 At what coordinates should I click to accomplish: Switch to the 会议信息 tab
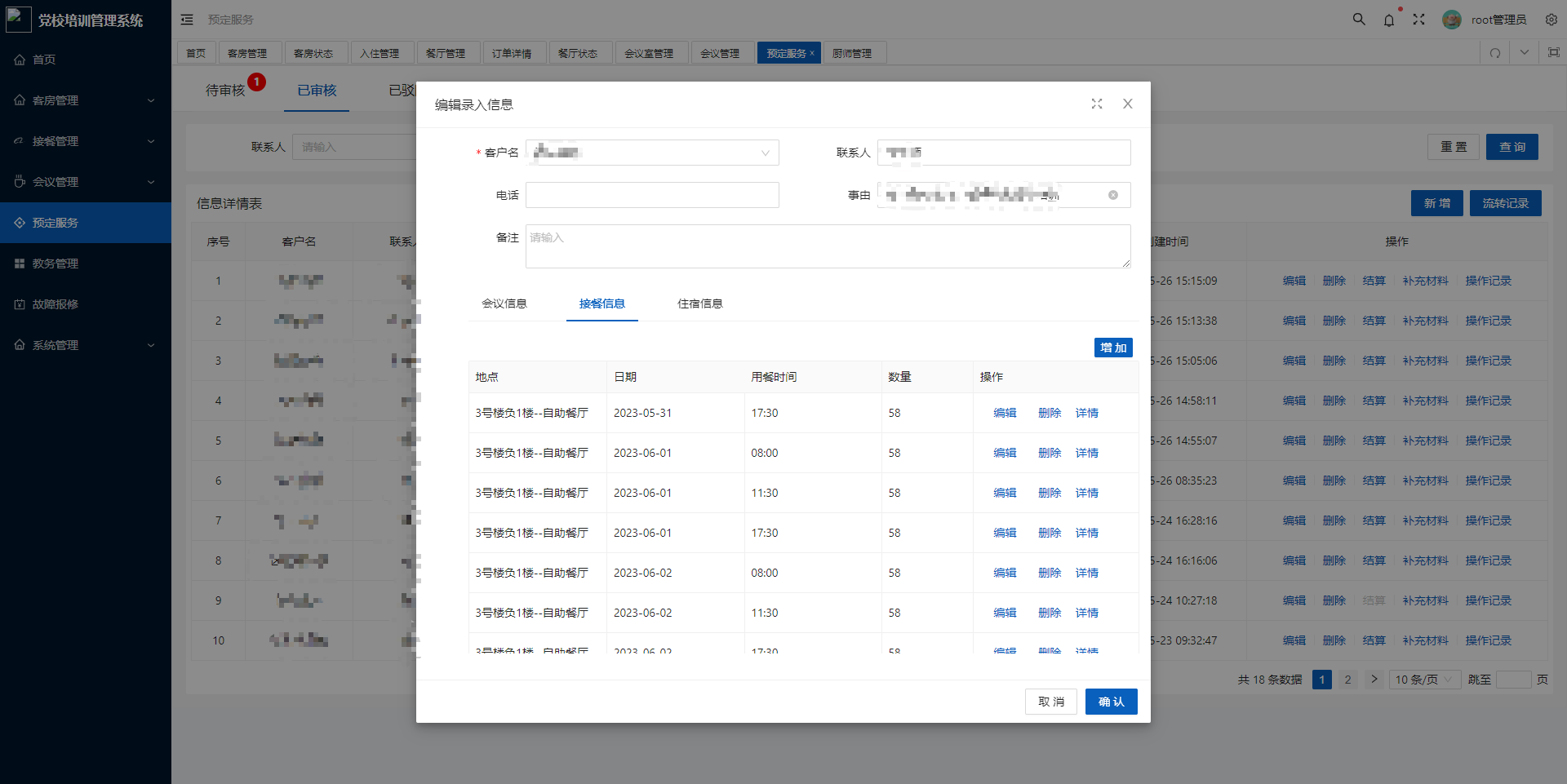tap(504, 303)
